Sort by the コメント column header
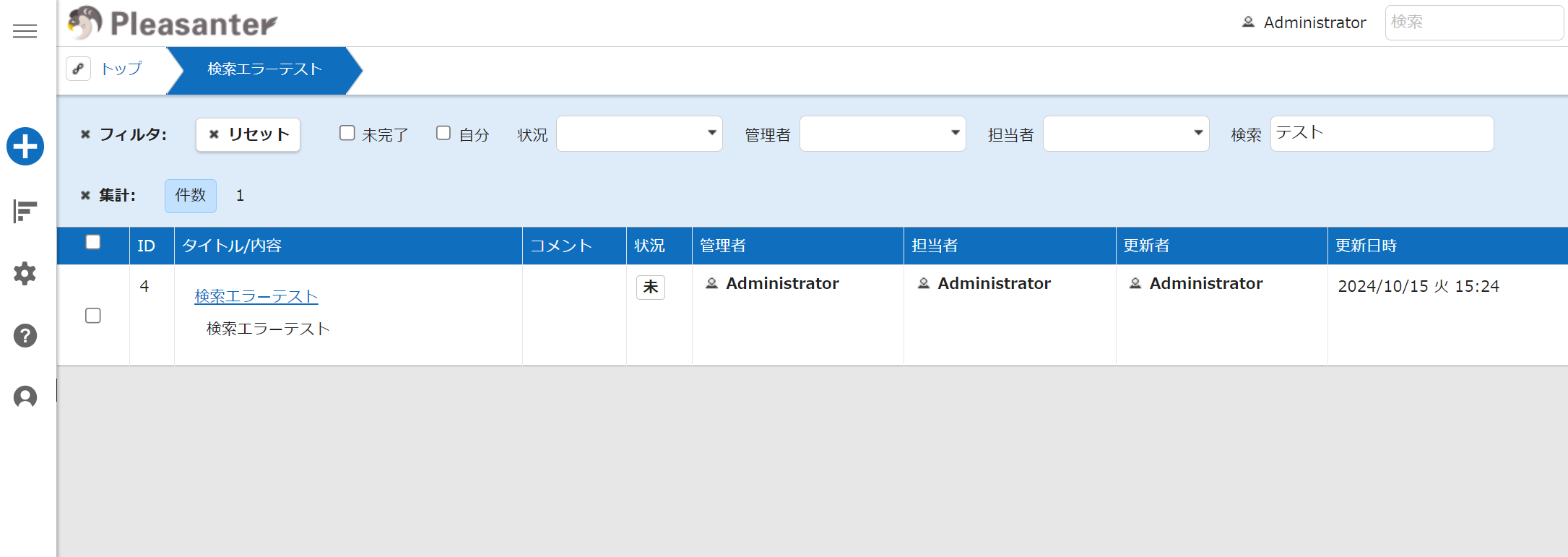 coord(574,246)
